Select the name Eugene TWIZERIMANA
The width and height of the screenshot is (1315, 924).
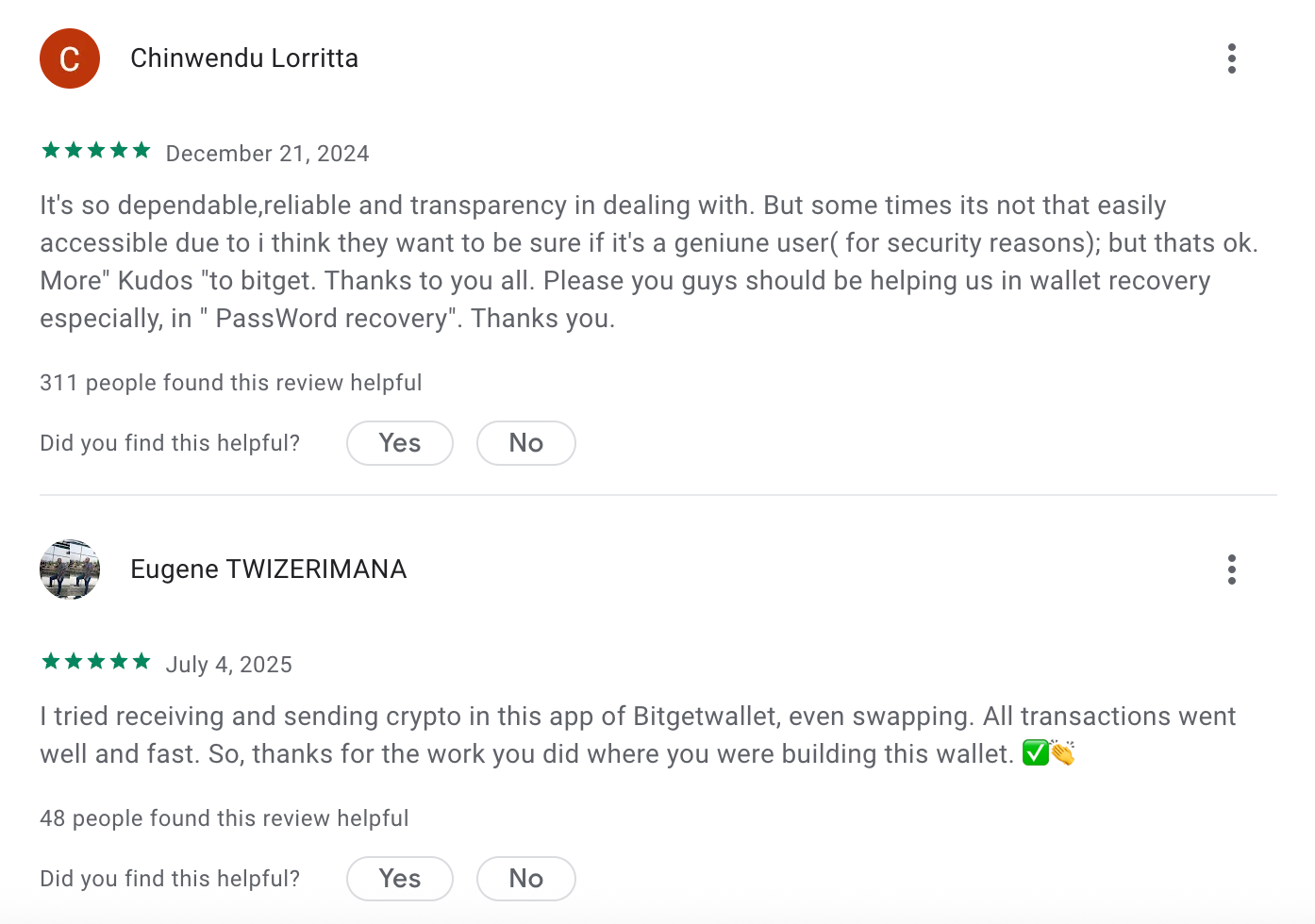pos(268,569)
